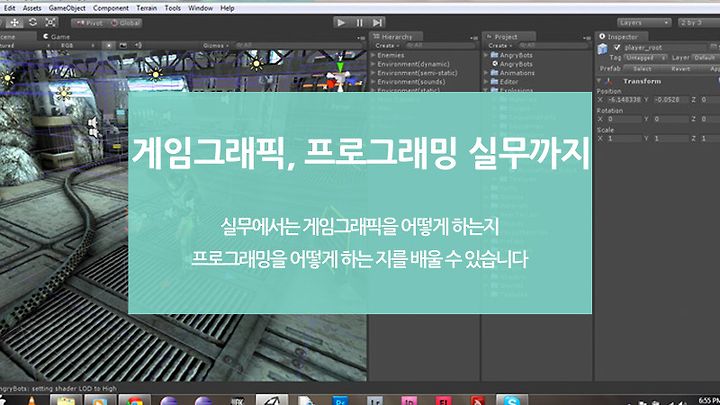Image resolution: width=720 pixels, height=405 pixels.
Task: Select the Rotate tool in toolbar
Action: pos(33,22)
